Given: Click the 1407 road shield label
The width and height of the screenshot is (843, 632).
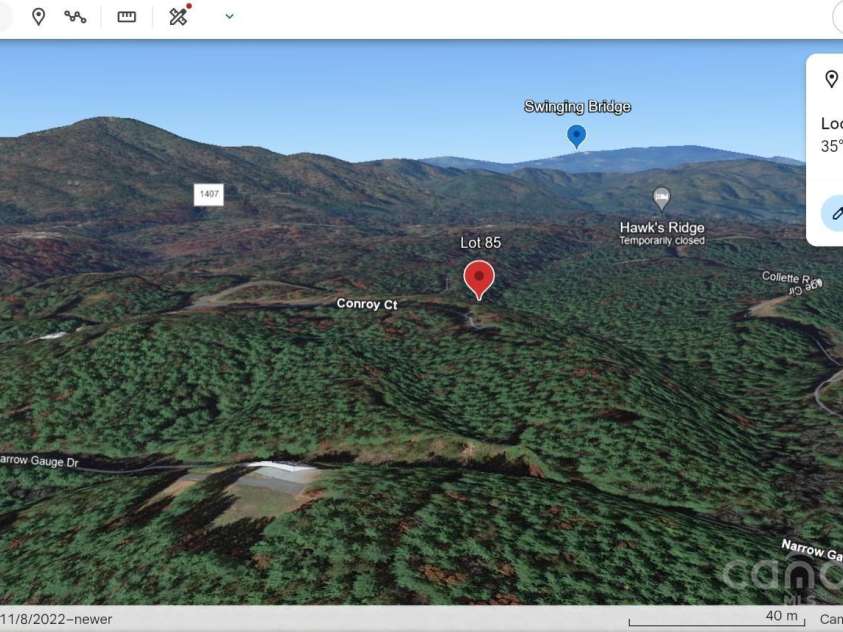Looking at the screenshot, I should point(208,194).
